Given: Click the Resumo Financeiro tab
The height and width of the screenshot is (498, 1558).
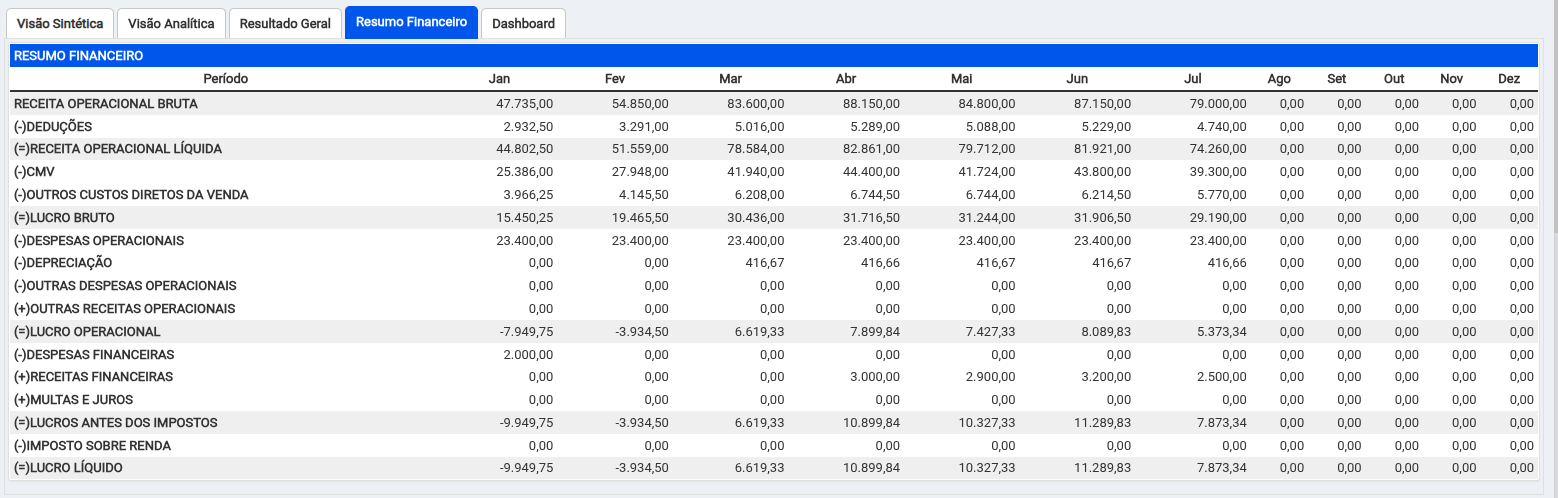Looking at the screenshot, I should pyautogui.click(x=411, y=23).
